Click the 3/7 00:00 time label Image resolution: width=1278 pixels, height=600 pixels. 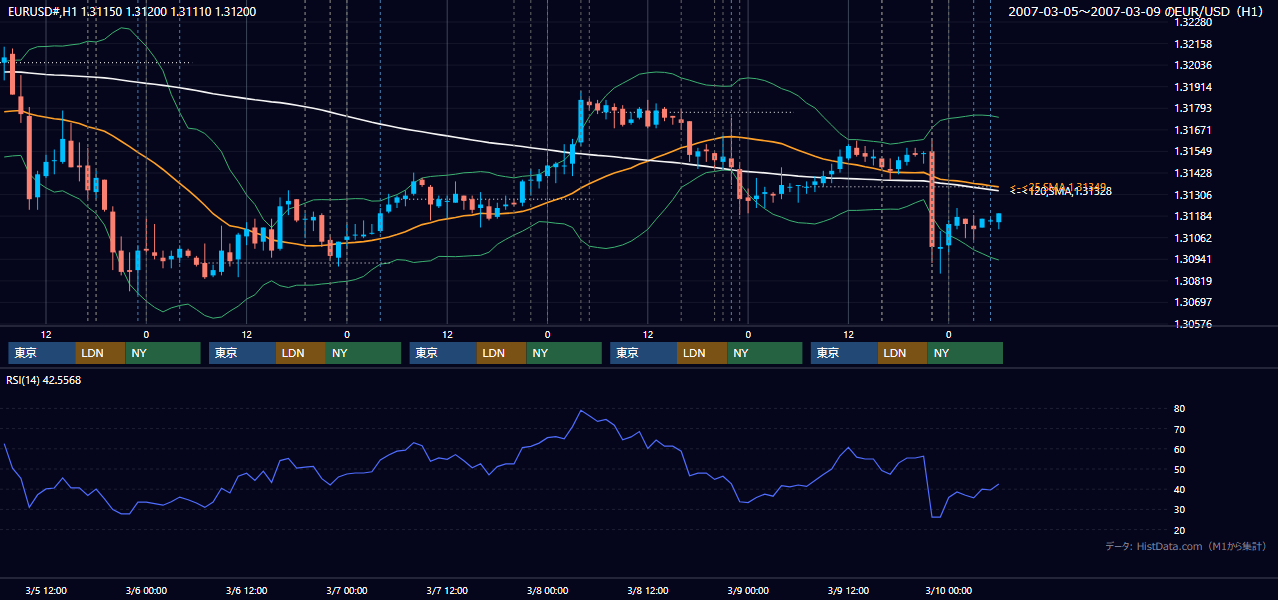(347, 590)
